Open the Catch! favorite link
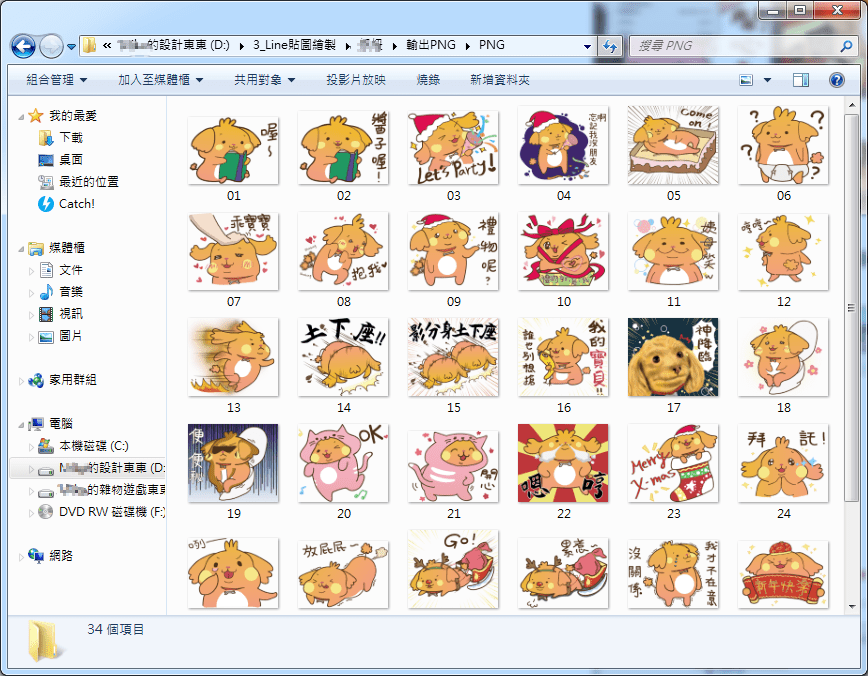The width and height of the screenshot is (868, 676). tap(76, 204)
